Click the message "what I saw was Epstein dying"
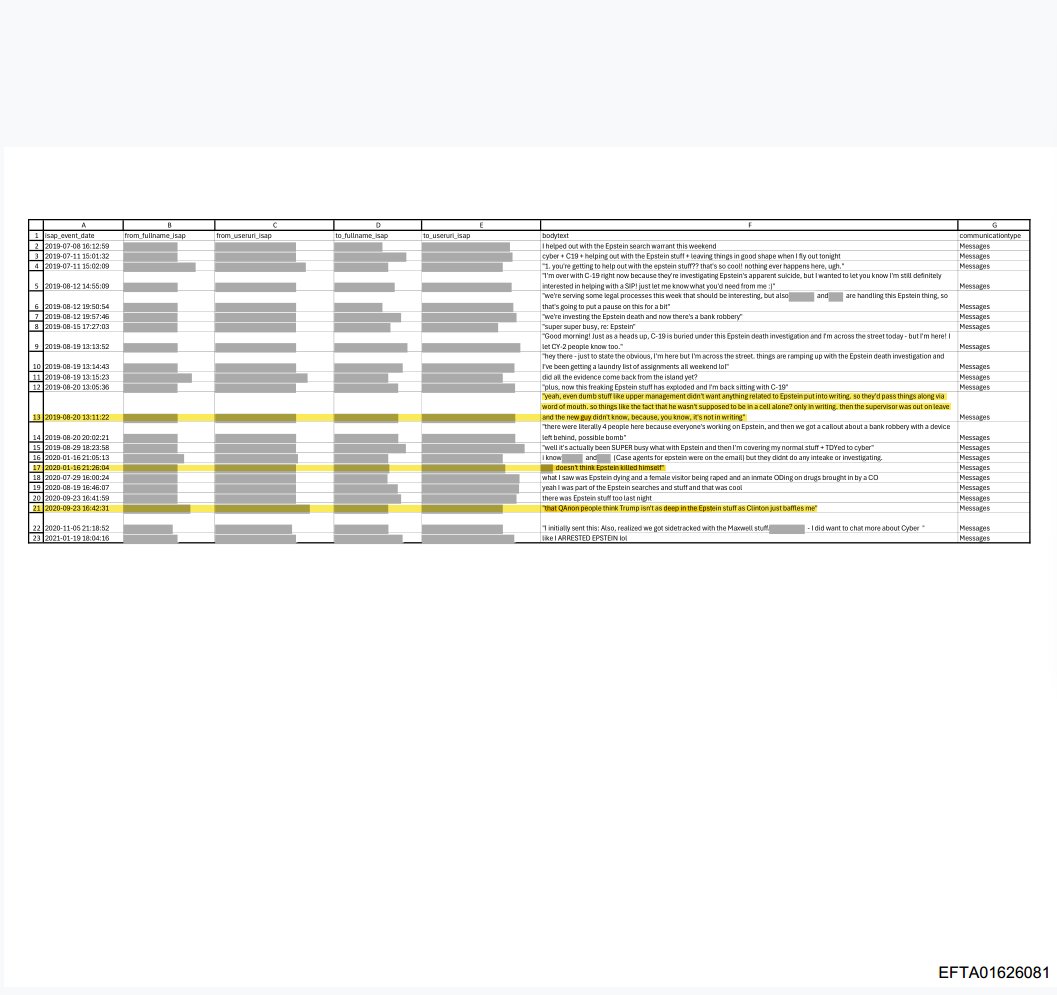The height and width of the screenshot is (995, 1057). tap(749, 478)
